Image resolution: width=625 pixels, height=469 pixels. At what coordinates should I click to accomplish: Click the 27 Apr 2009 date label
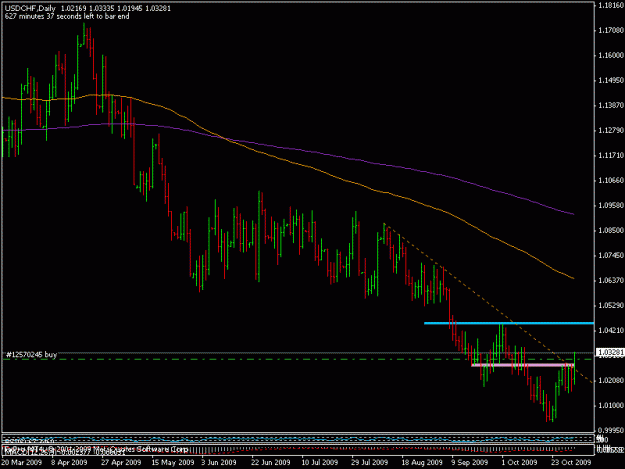tap(121, 463)
